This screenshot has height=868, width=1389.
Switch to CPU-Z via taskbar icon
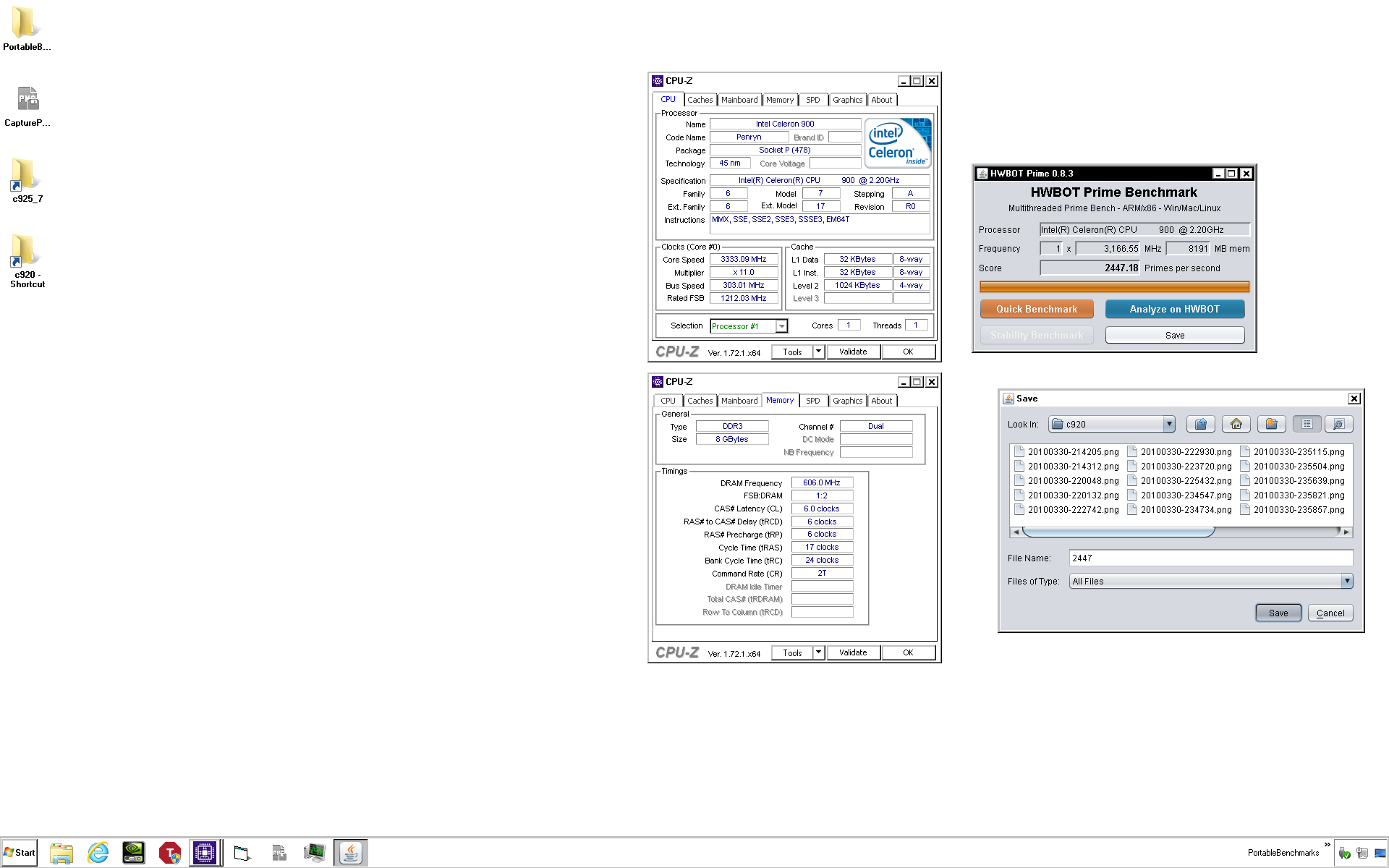205,854
